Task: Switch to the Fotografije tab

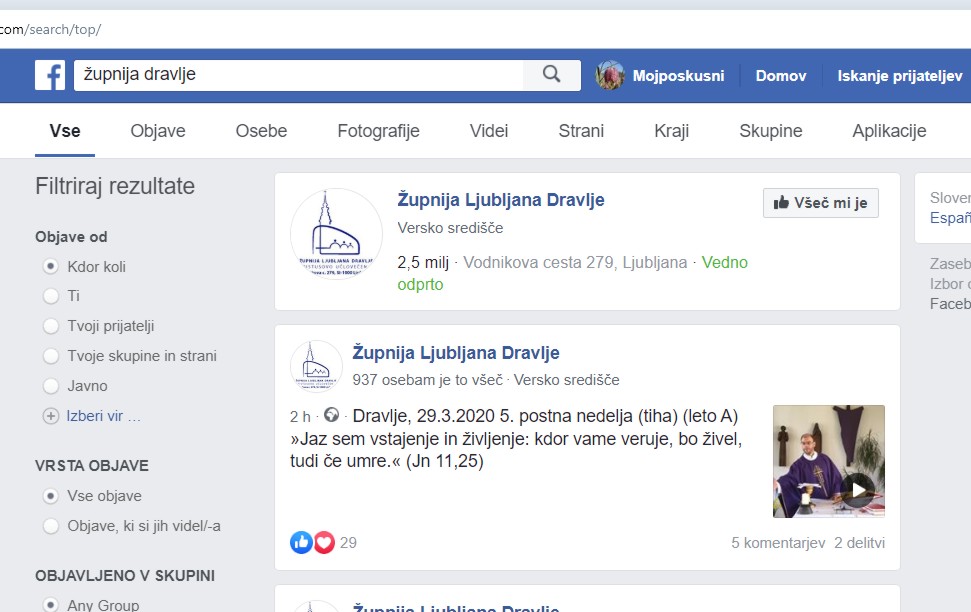Action: [378, 131]
